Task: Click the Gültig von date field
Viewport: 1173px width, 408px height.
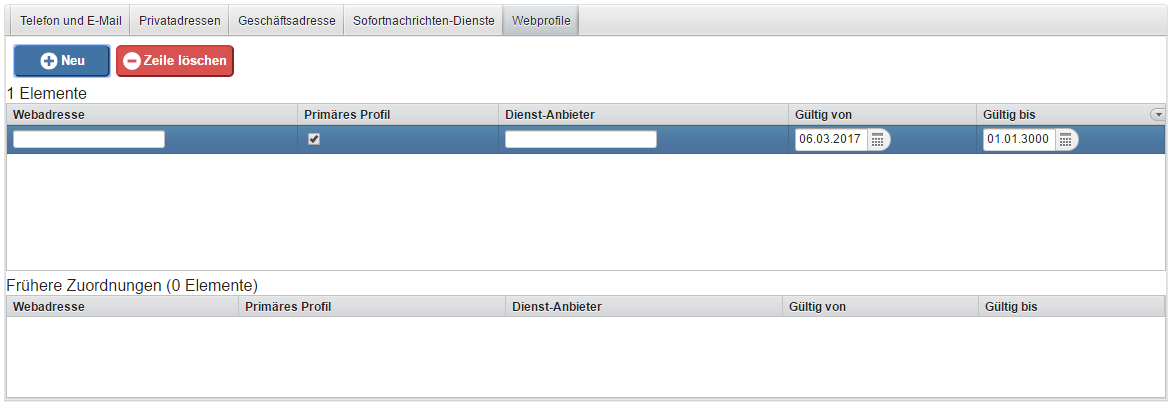Action: point(831,140)
